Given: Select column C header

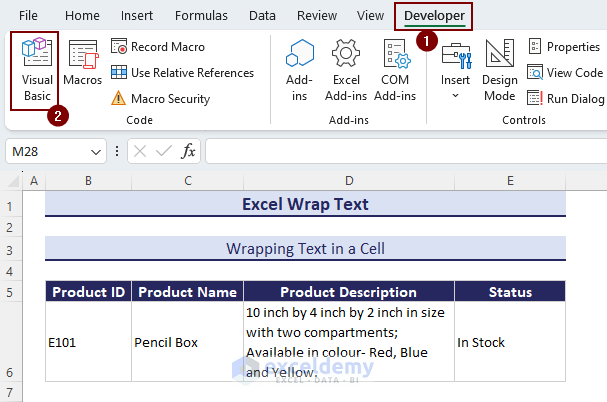Looking at the screenshot, I should point(188,180).
